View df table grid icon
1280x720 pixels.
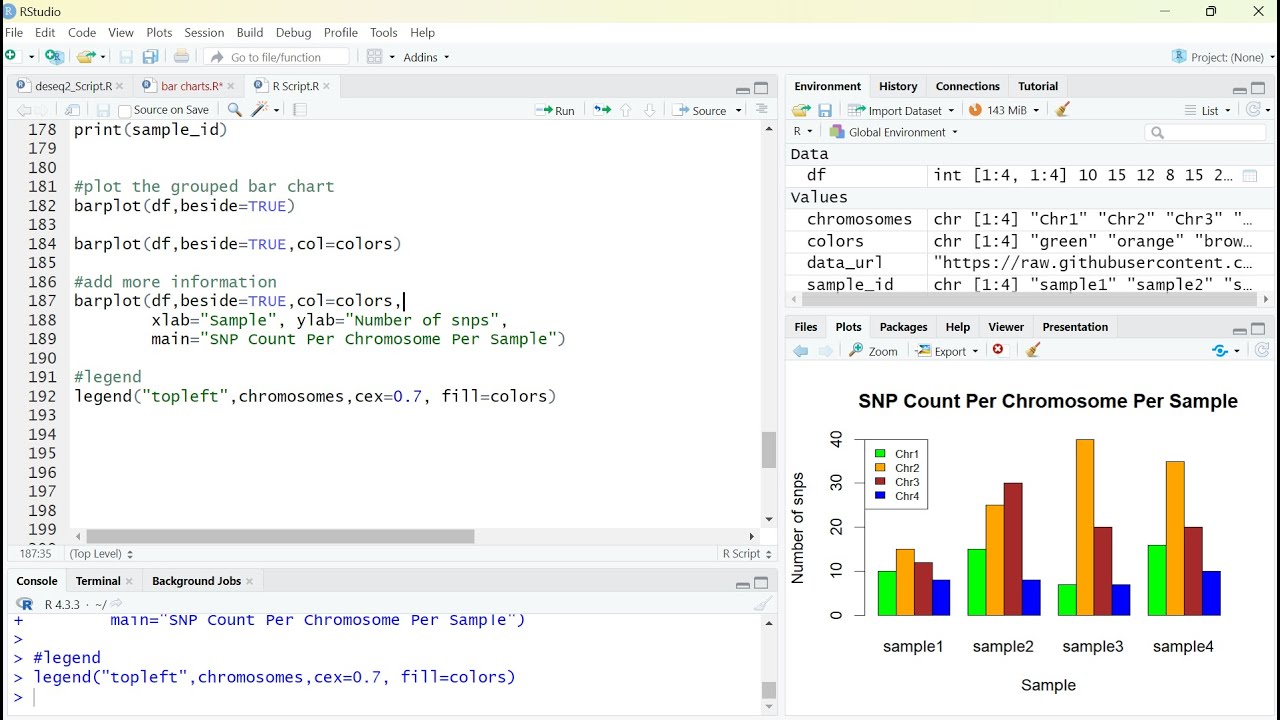pos(1250,176)
